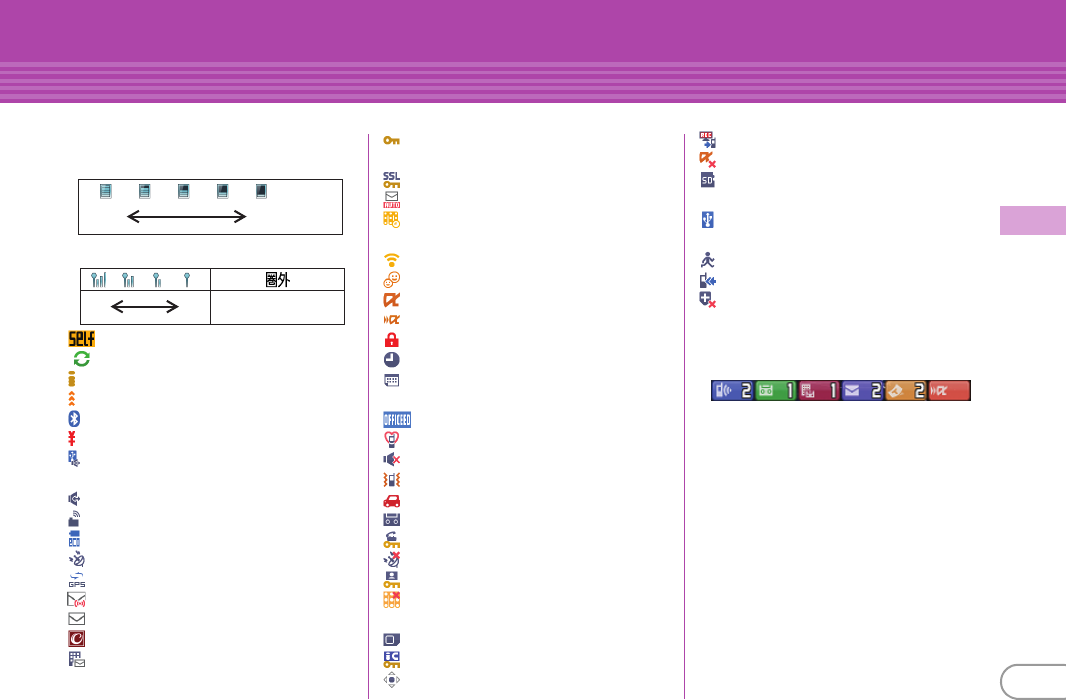Click the red car drive mode icon
This screenshot has height=700, width=1066.
(392, 501)
